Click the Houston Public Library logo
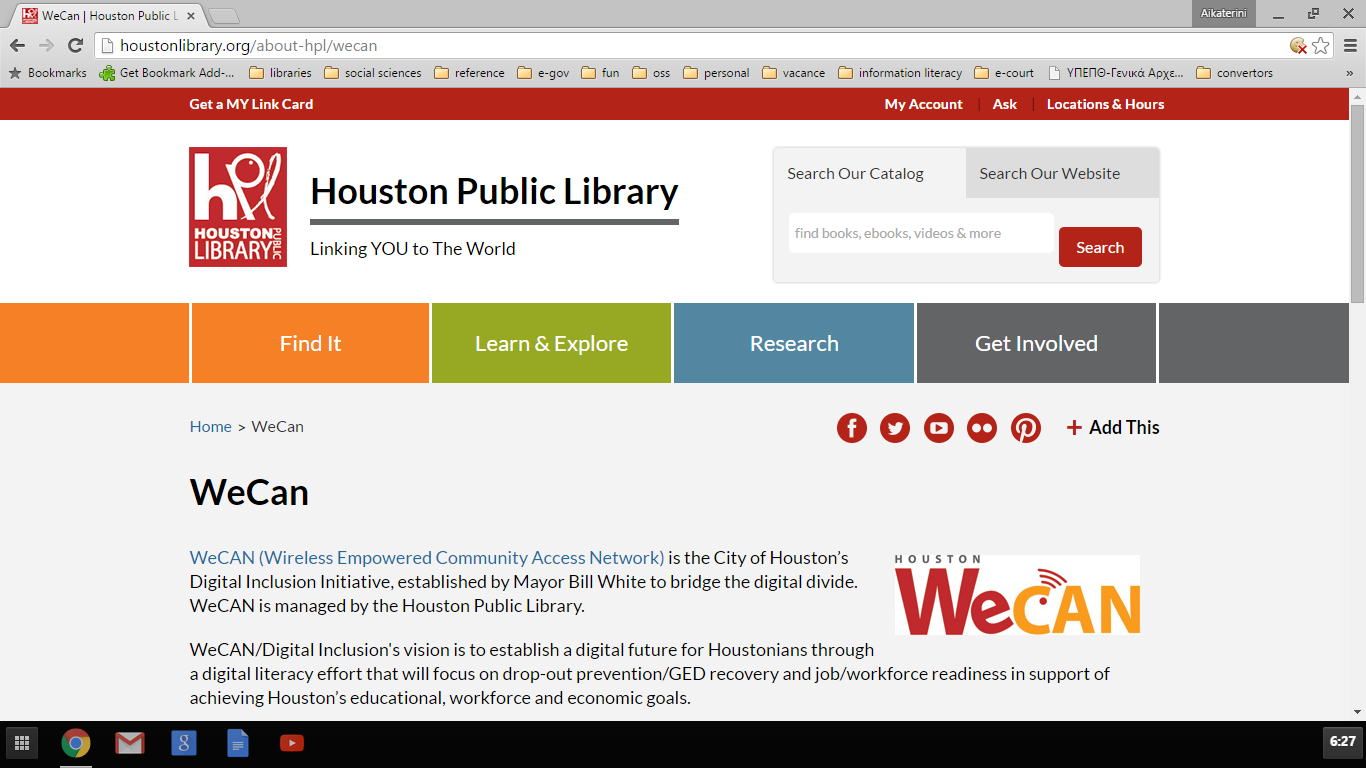The image size is (1366, 768). pyautogui.click(x=238, y=207)
